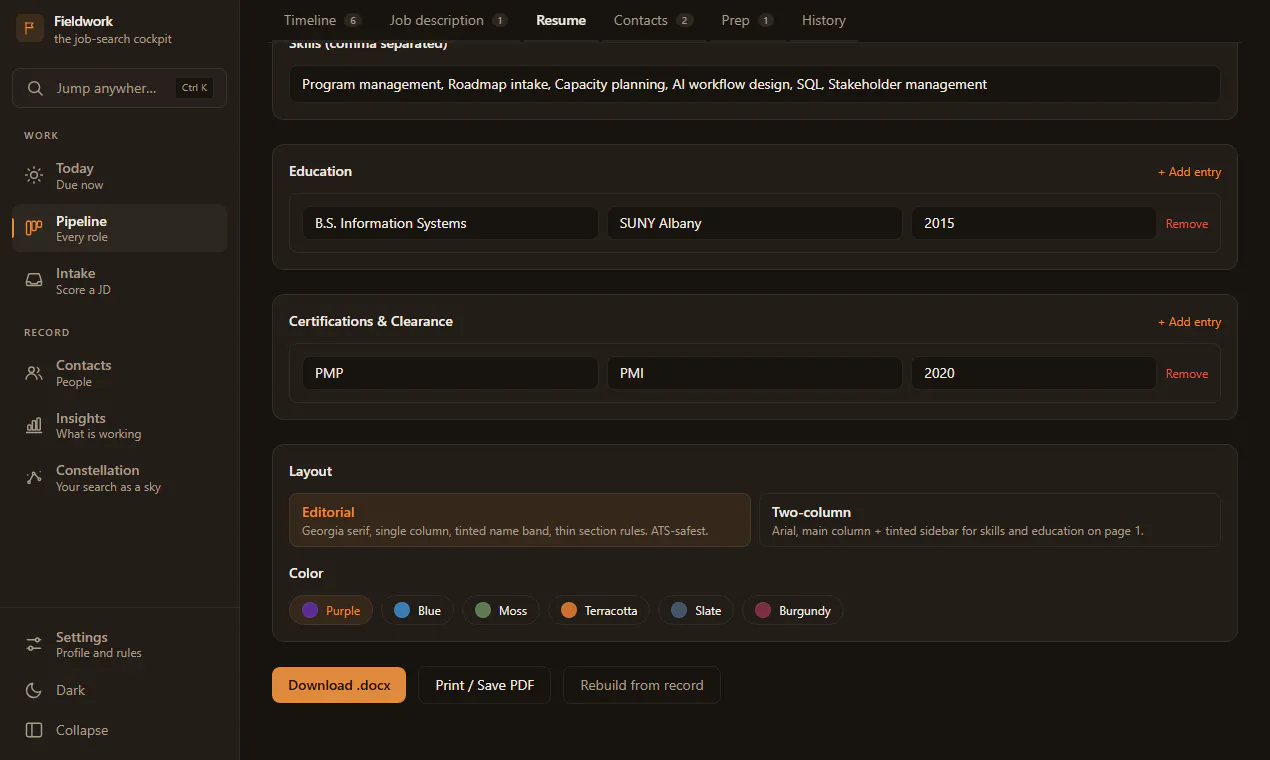The height and width of the screenshot is (760, 1270).
Task: Click the Fieldwork flag logo icon
Action: click(30, 28)
